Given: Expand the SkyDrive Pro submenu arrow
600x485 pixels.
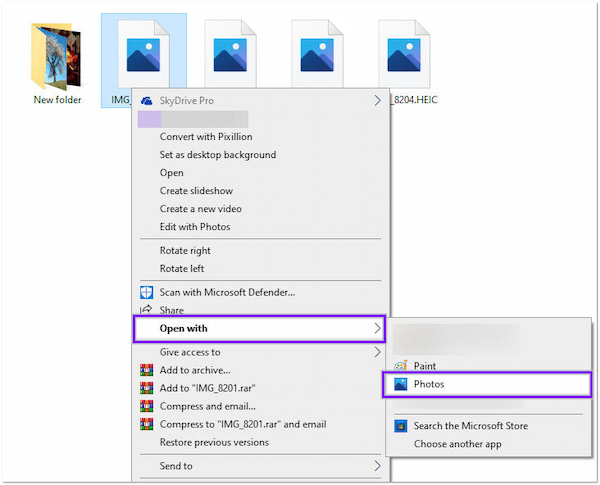Looking at the screenshot, I should tap(377, 101).
